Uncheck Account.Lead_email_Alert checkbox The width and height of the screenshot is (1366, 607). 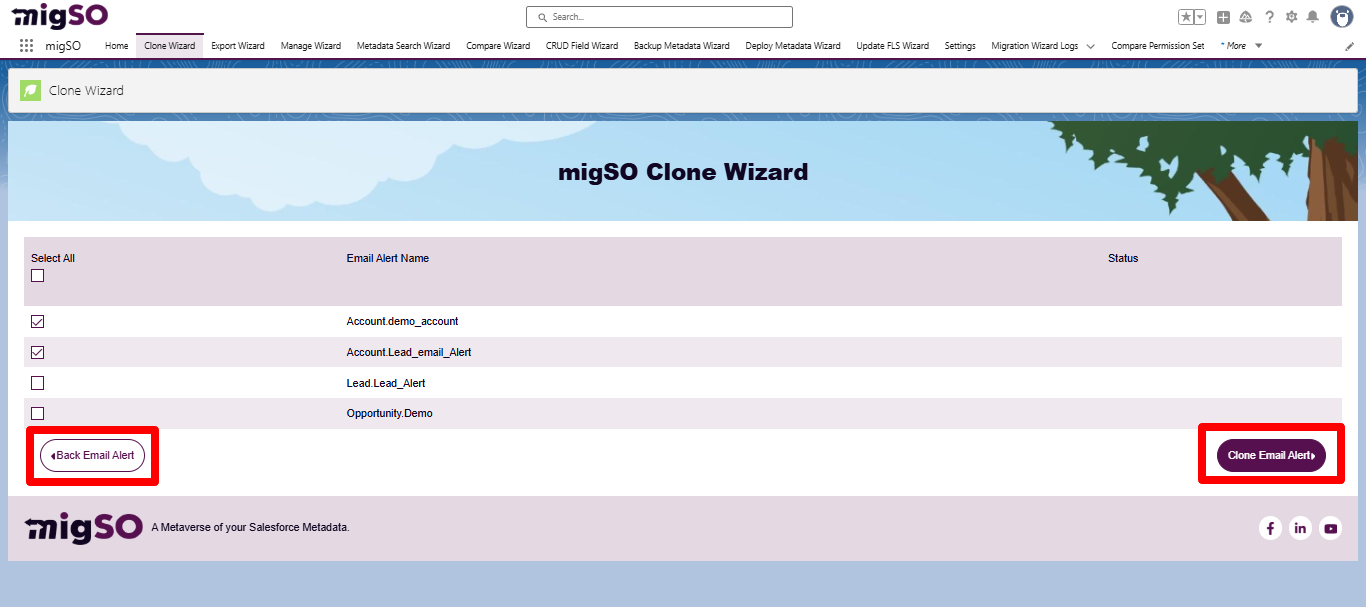[38, 352]
